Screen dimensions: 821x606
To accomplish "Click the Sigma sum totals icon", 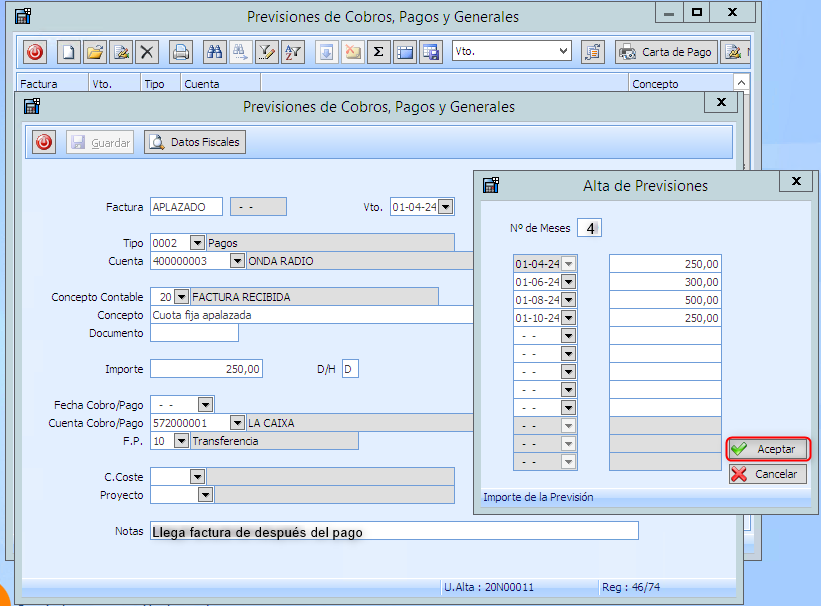I will coord(379,52).
